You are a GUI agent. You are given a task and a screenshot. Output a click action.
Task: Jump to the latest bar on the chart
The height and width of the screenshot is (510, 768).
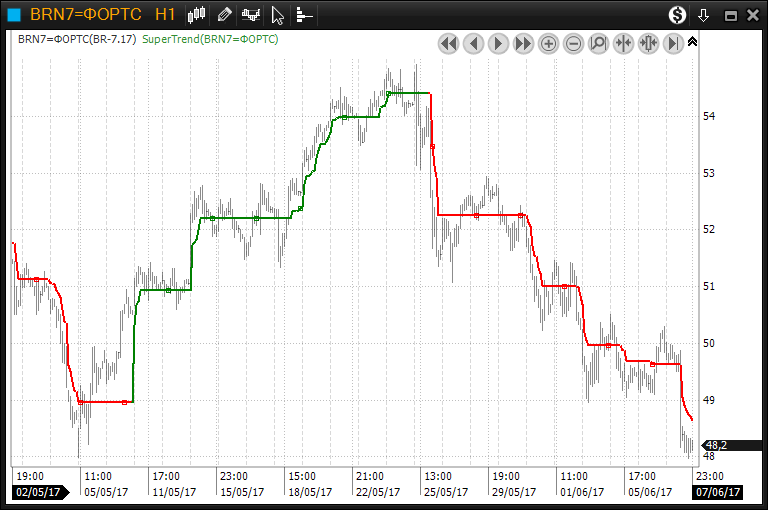[x=673, y=43]
